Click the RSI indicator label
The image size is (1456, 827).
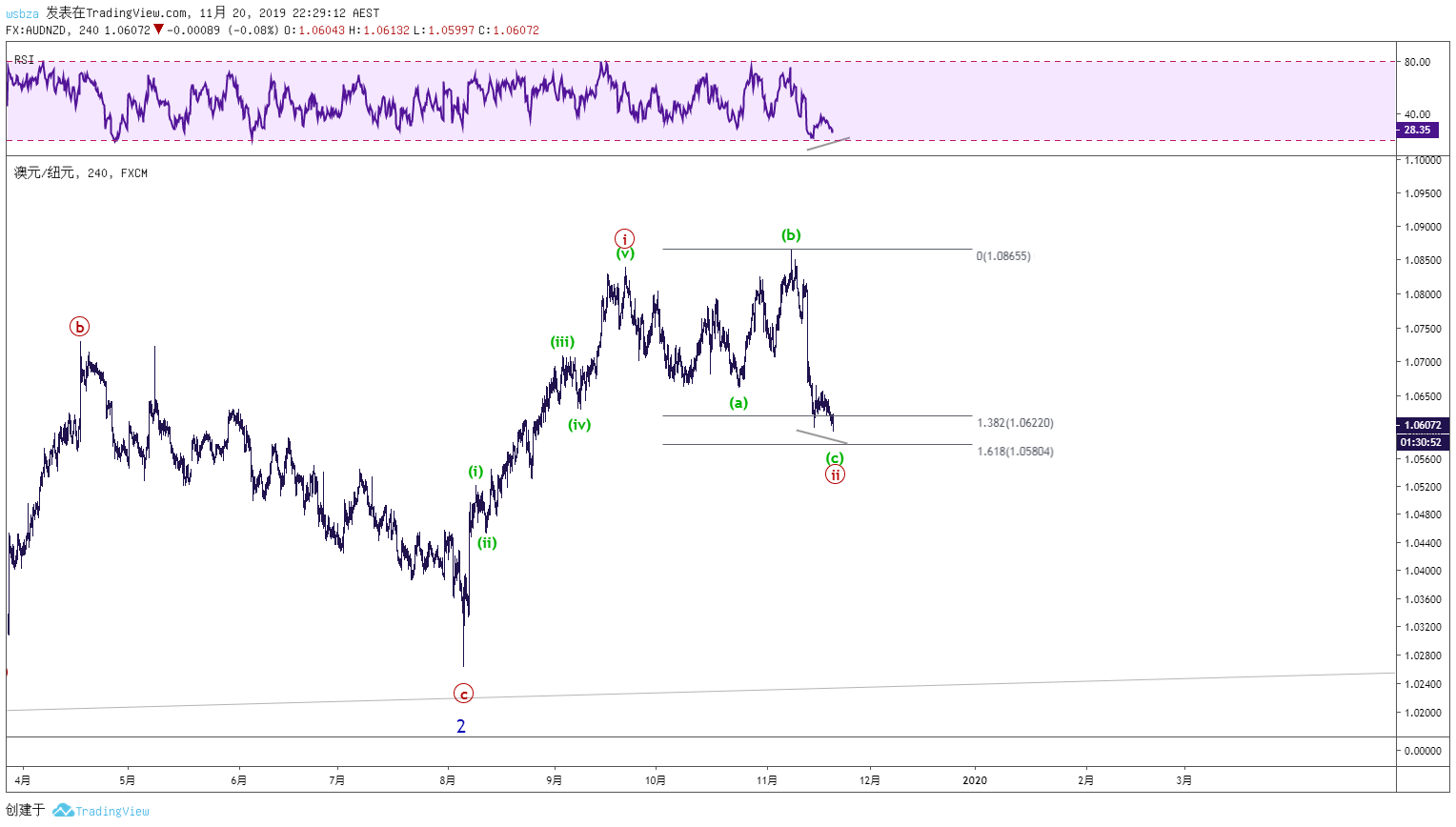[24, 60]
